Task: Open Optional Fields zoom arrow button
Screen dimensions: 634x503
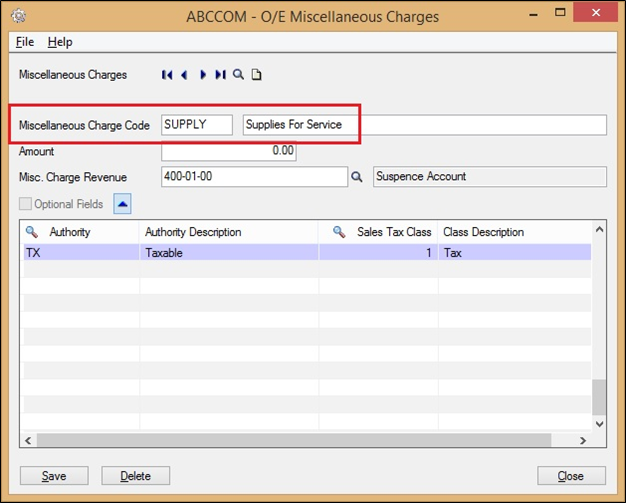Action: pyautogui.click(x=123, y=203)
